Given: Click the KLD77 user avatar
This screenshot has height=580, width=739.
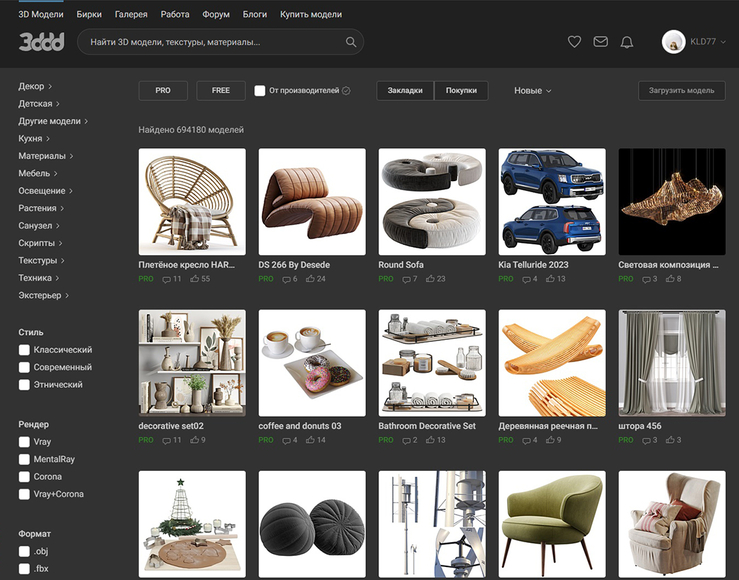Looking at the screenshot, I should 673,42.
